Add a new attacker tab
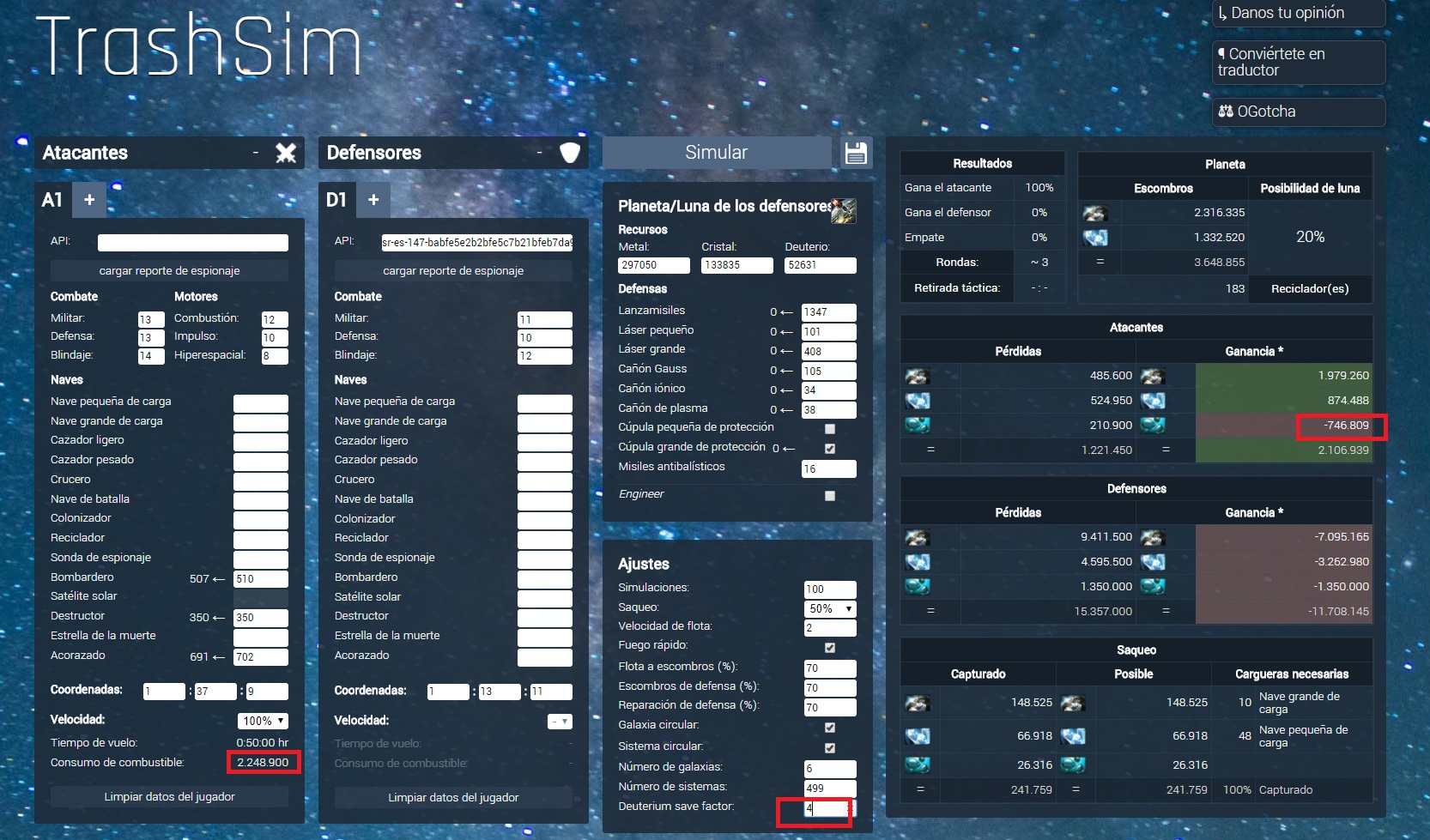This screenshot has width=1430, height=840. coord(89,200)
